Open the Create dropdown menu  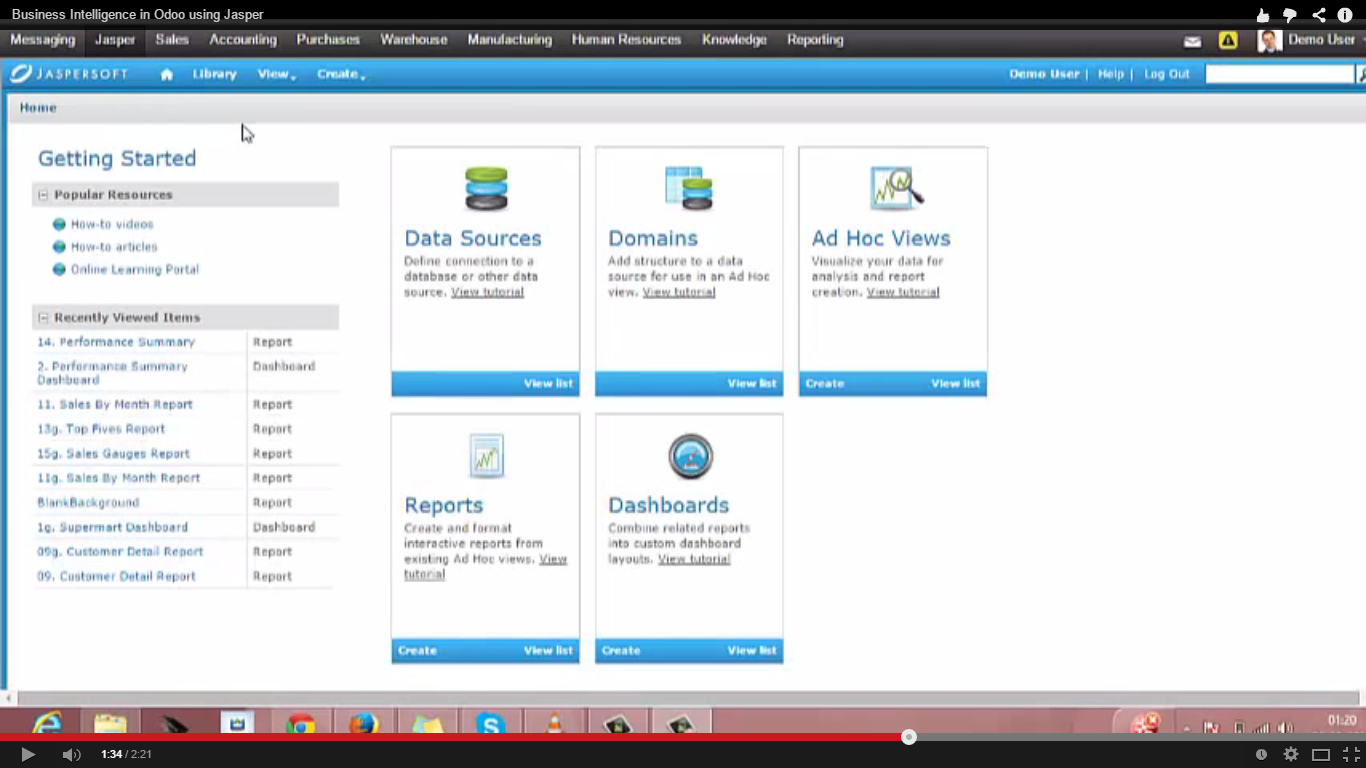point(340,74)
